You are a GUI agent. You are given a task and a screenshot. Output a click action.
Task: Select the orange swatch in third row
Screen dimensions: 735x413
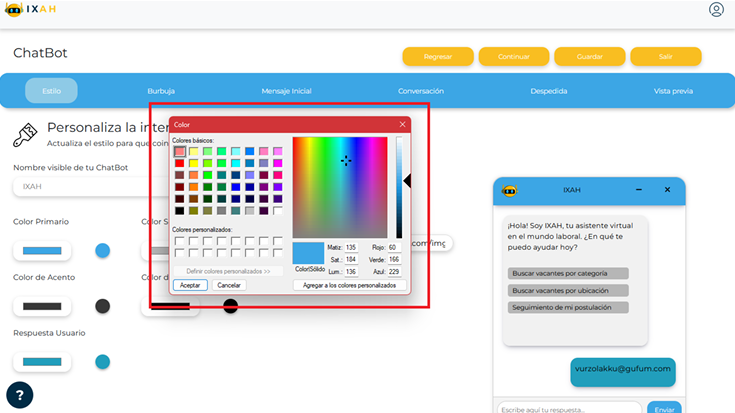pos(194,175)
